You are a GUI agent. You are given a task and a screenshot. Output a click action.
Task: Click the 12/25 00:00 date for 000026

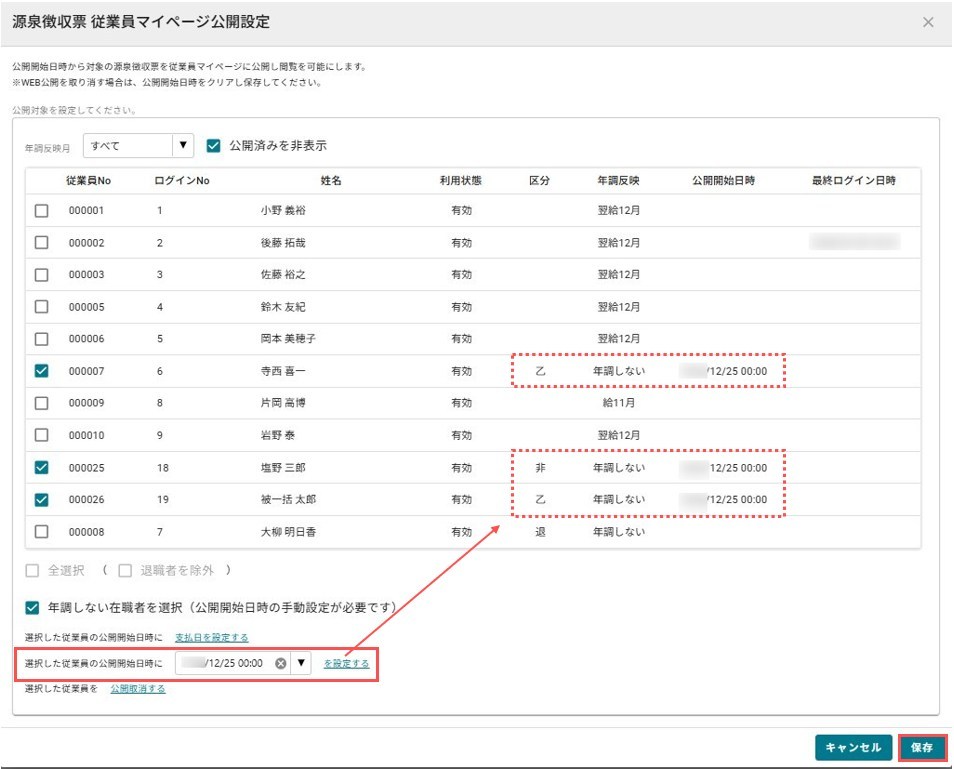[x=724, y=499]
